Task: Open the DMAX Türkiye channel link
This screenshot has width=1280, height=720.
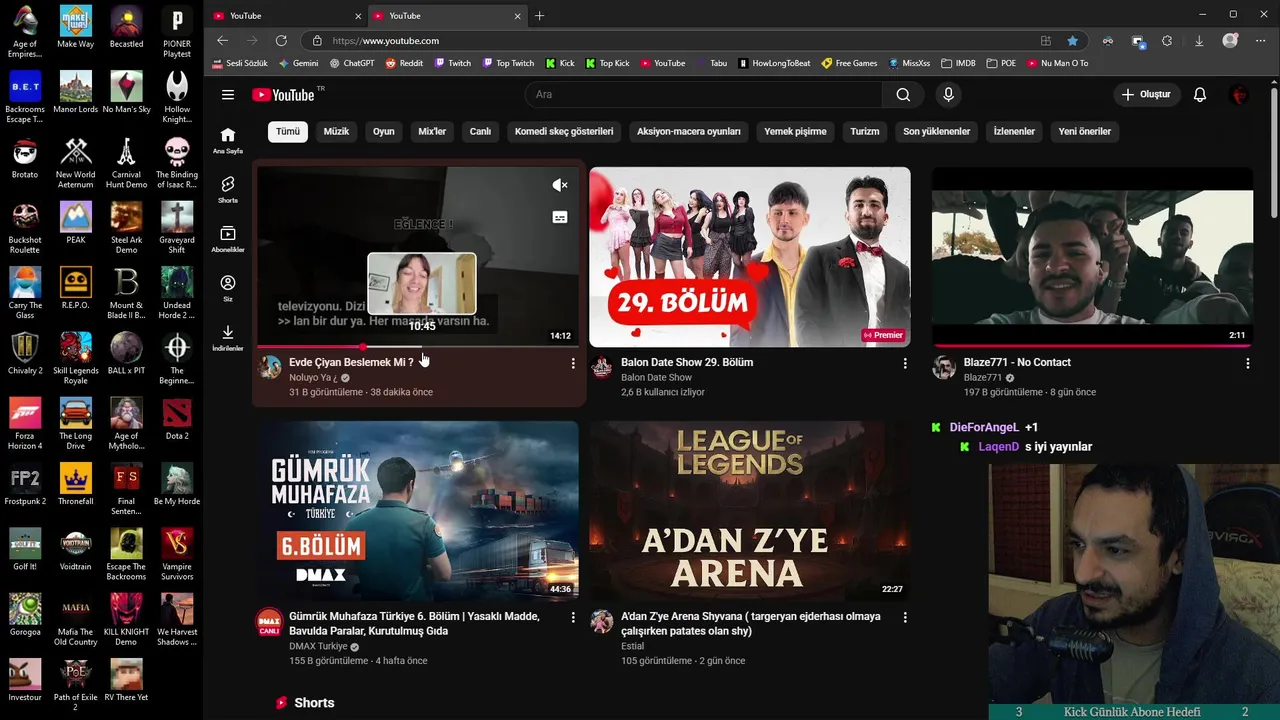Action: [x=318, y=646]
